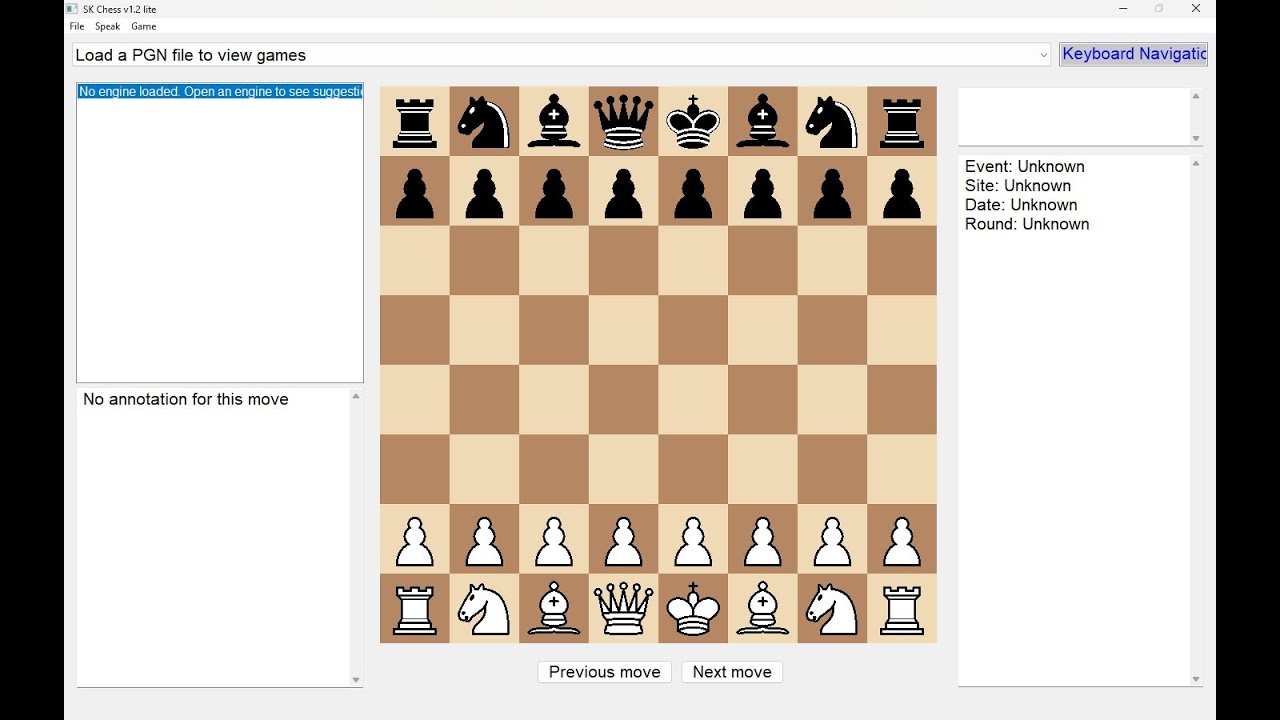Click the empty d4 square

tap(624, 400)
